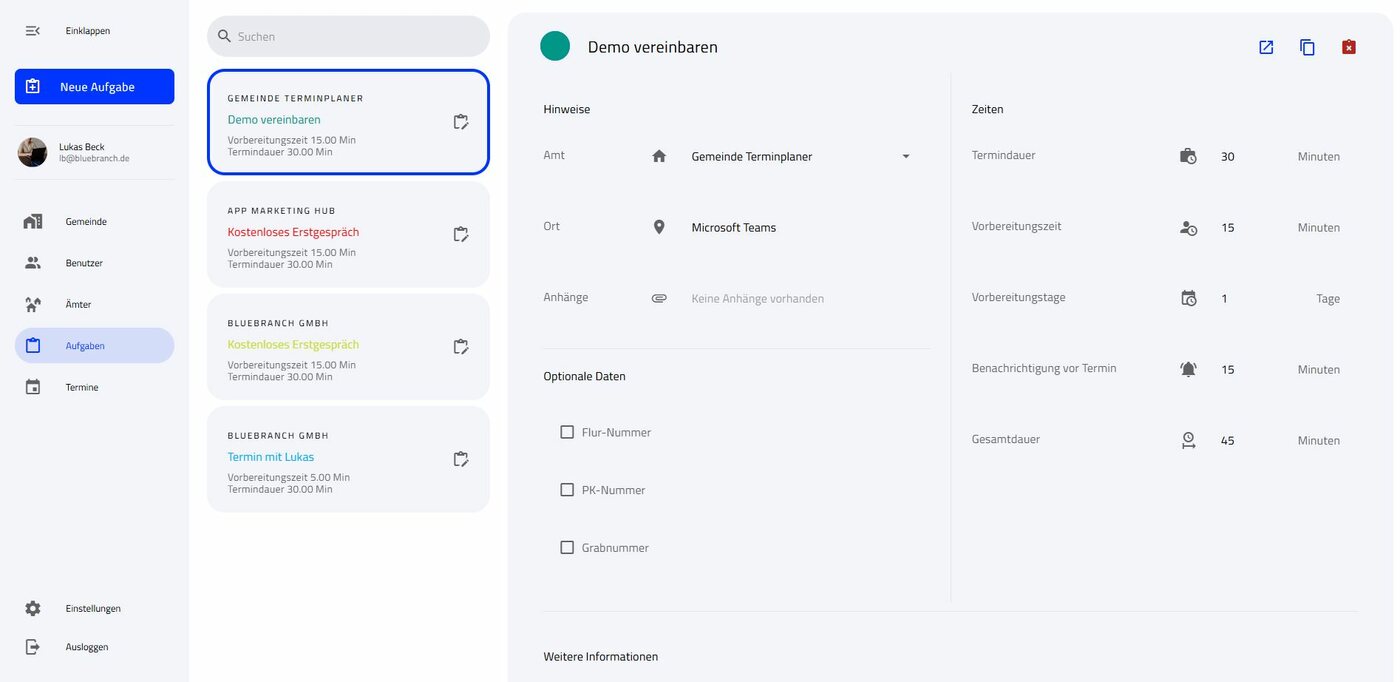Viewport: 1400px width, 682px height.
Task: Edit icon on Termin mit Lukas card
Action: click(x=460, y=459)
